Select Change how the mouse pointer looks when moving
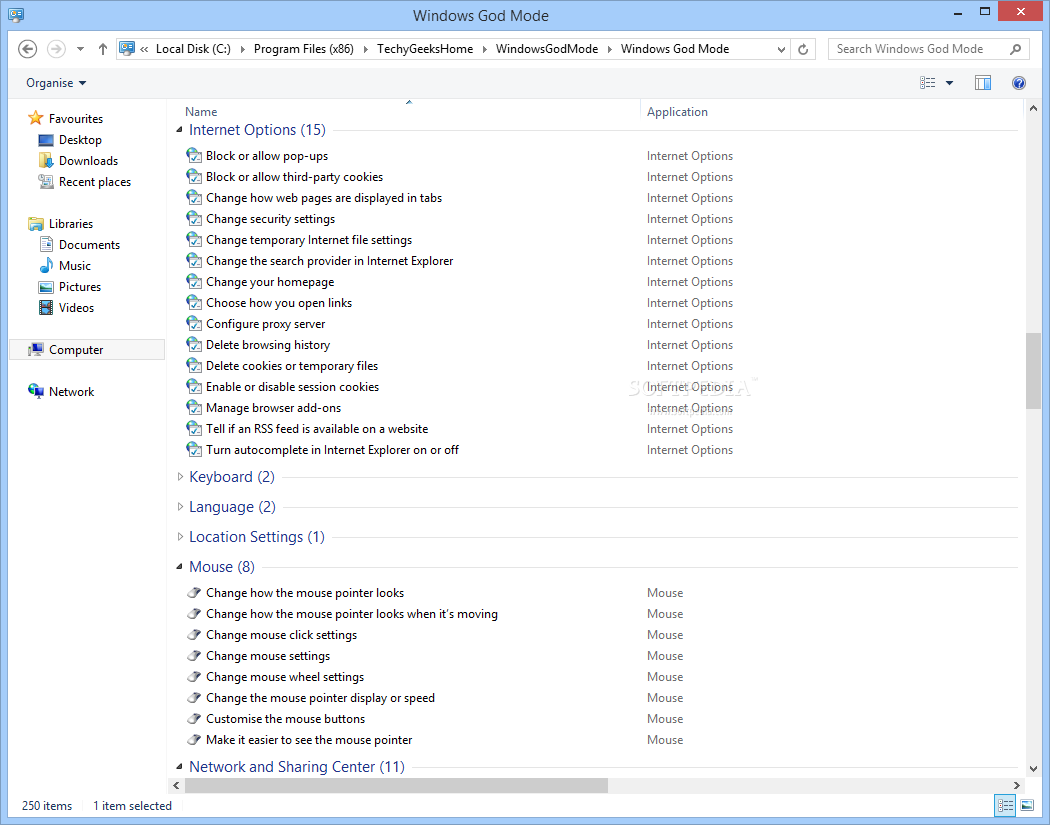 pos(352,614)
